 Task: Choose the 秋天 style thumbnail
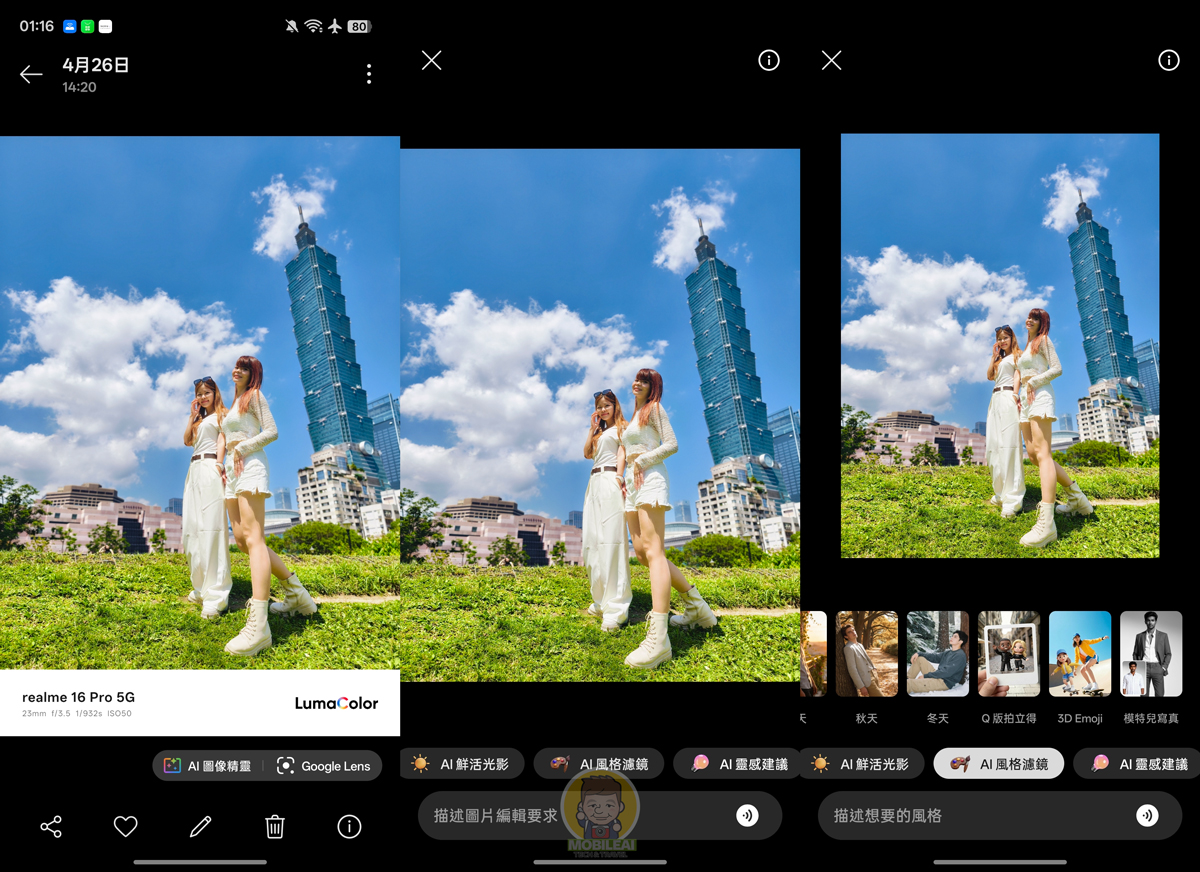(x=867, y=654)
